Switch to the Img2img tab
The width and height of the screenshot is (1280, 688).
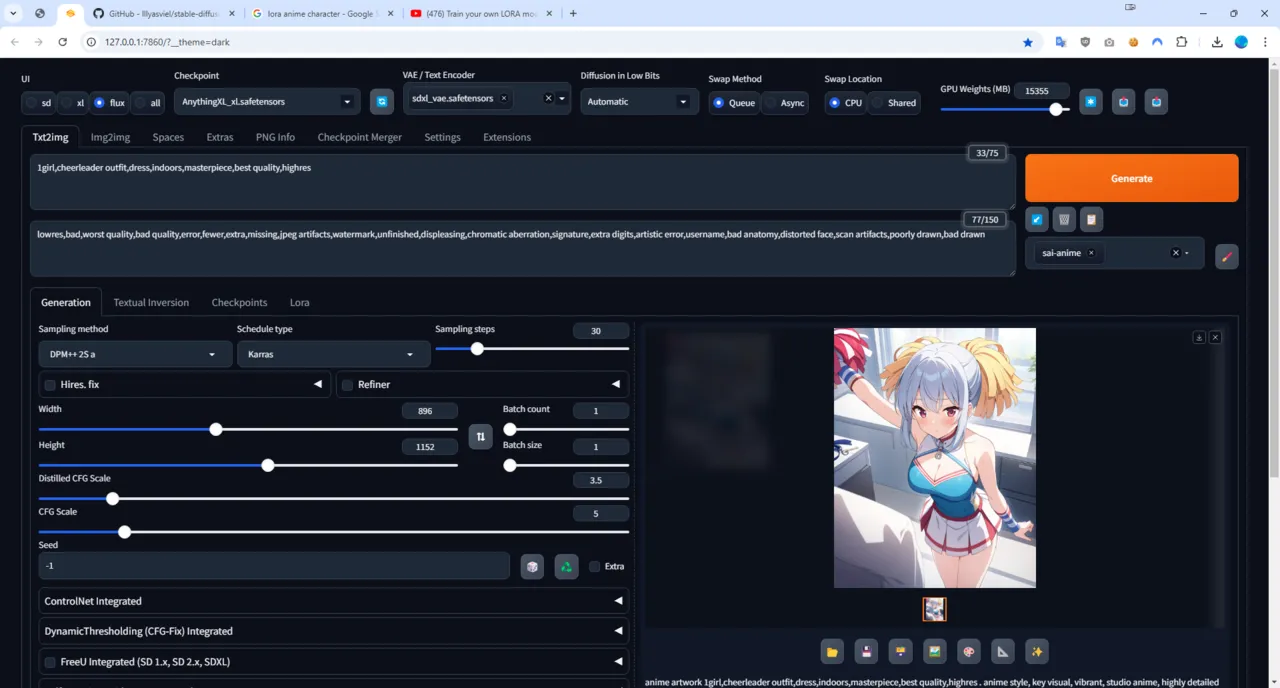(x=110, y=137)
